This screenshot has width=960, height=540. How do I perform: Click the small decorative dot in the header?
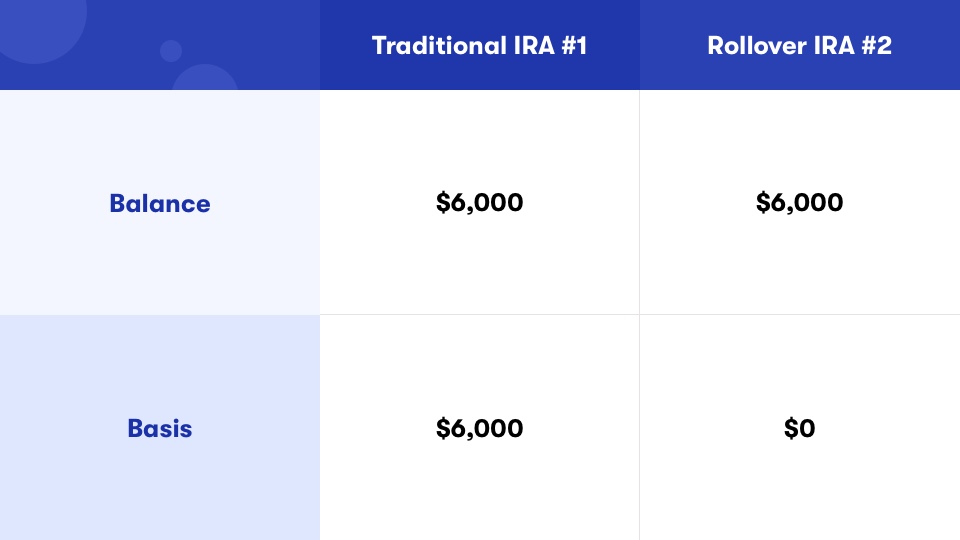[x=171, y=51]
